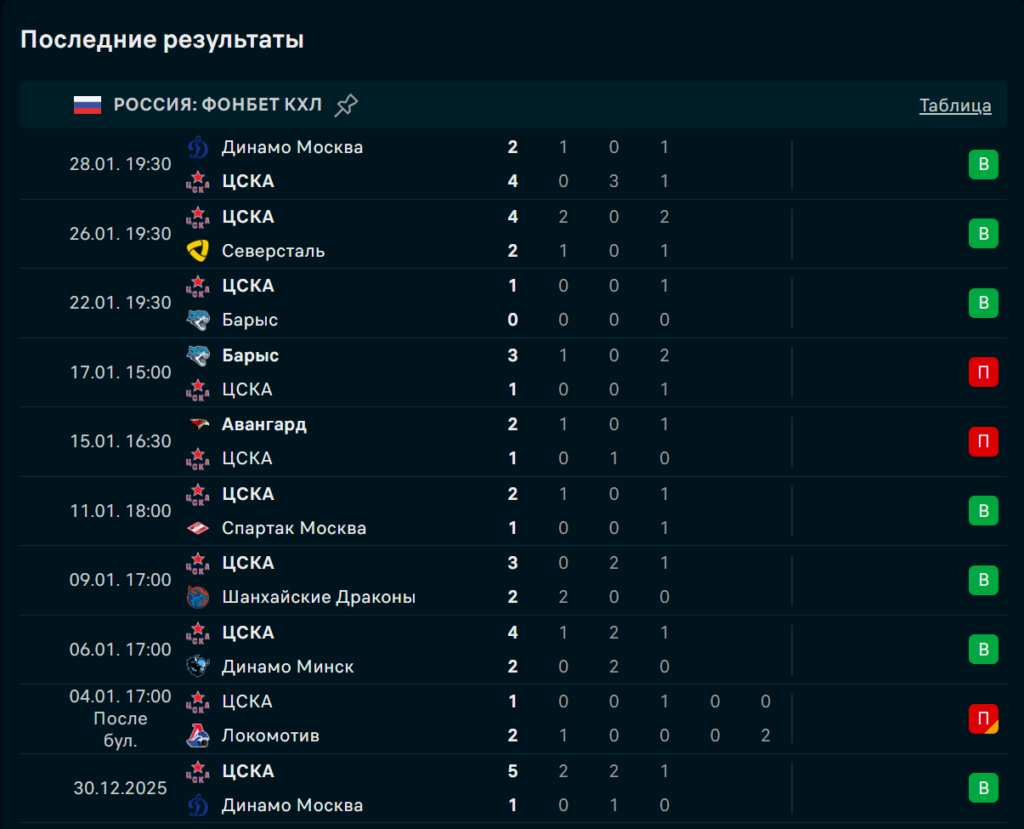Image resolution: width=1024 pixels, height=829 pixels.
Task: Click Северсталь team logo
Action: [x=198, y=251]
